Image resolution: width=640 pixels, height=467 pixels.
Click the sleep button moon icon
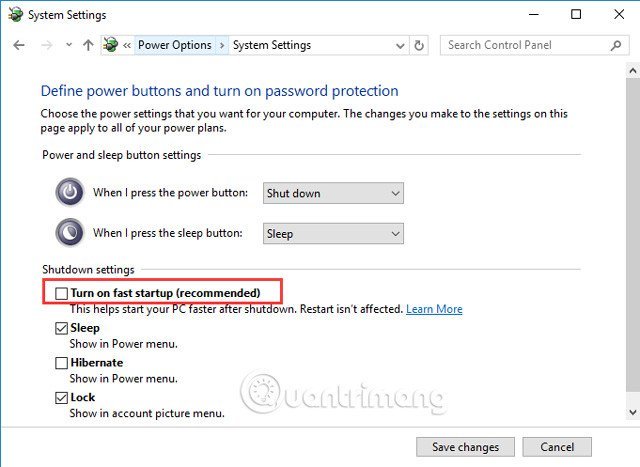tap(70, 233)
